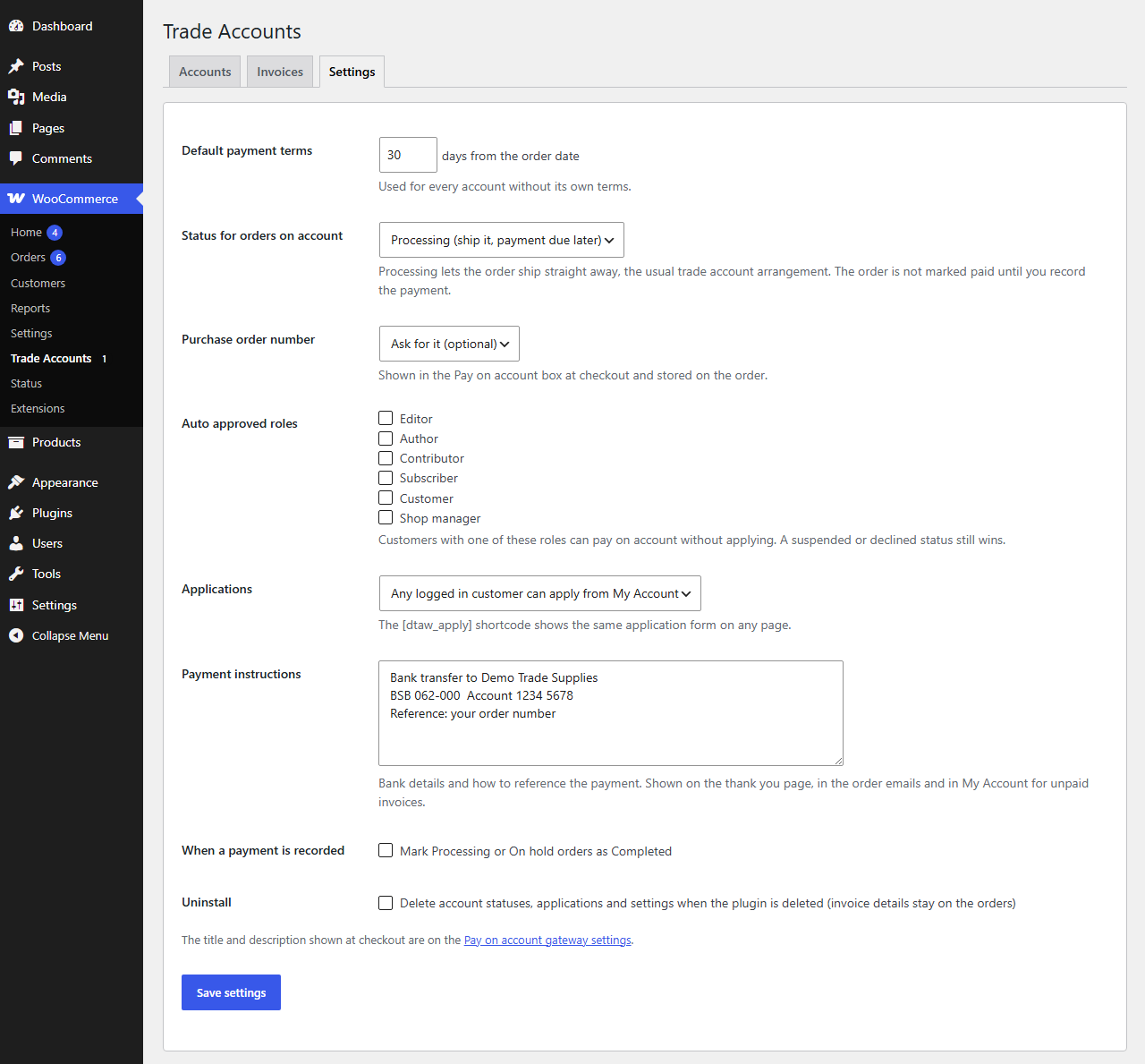Screen dimensions: 1145x1064
Task: Click the Tools wrench icon
Action: pyautogui.click(x=16, y=574)
